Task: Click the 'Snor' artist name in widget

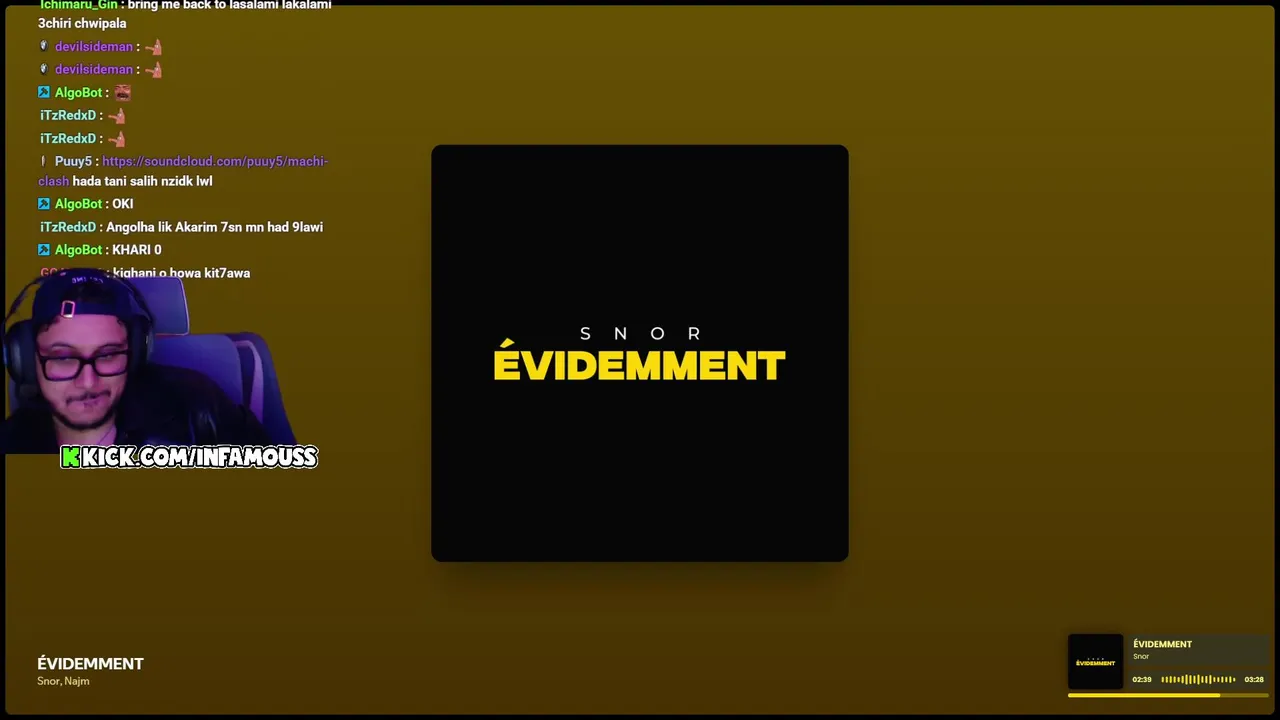Action: click(x=1141, y=656)
